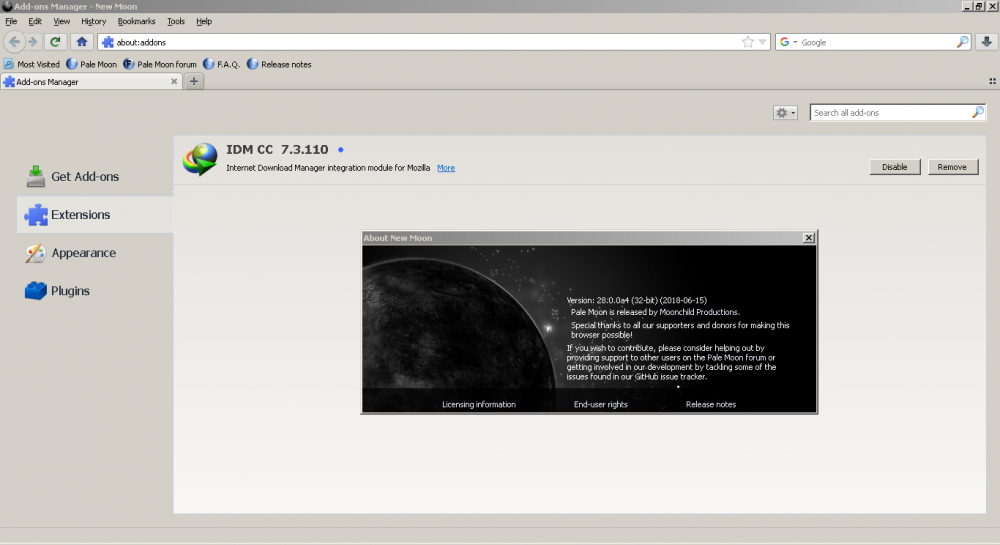Image resolution: width=1000 pixels, height=545 pixels.
Task: Reload the page with the refresh icon
Action: [56, 42]
